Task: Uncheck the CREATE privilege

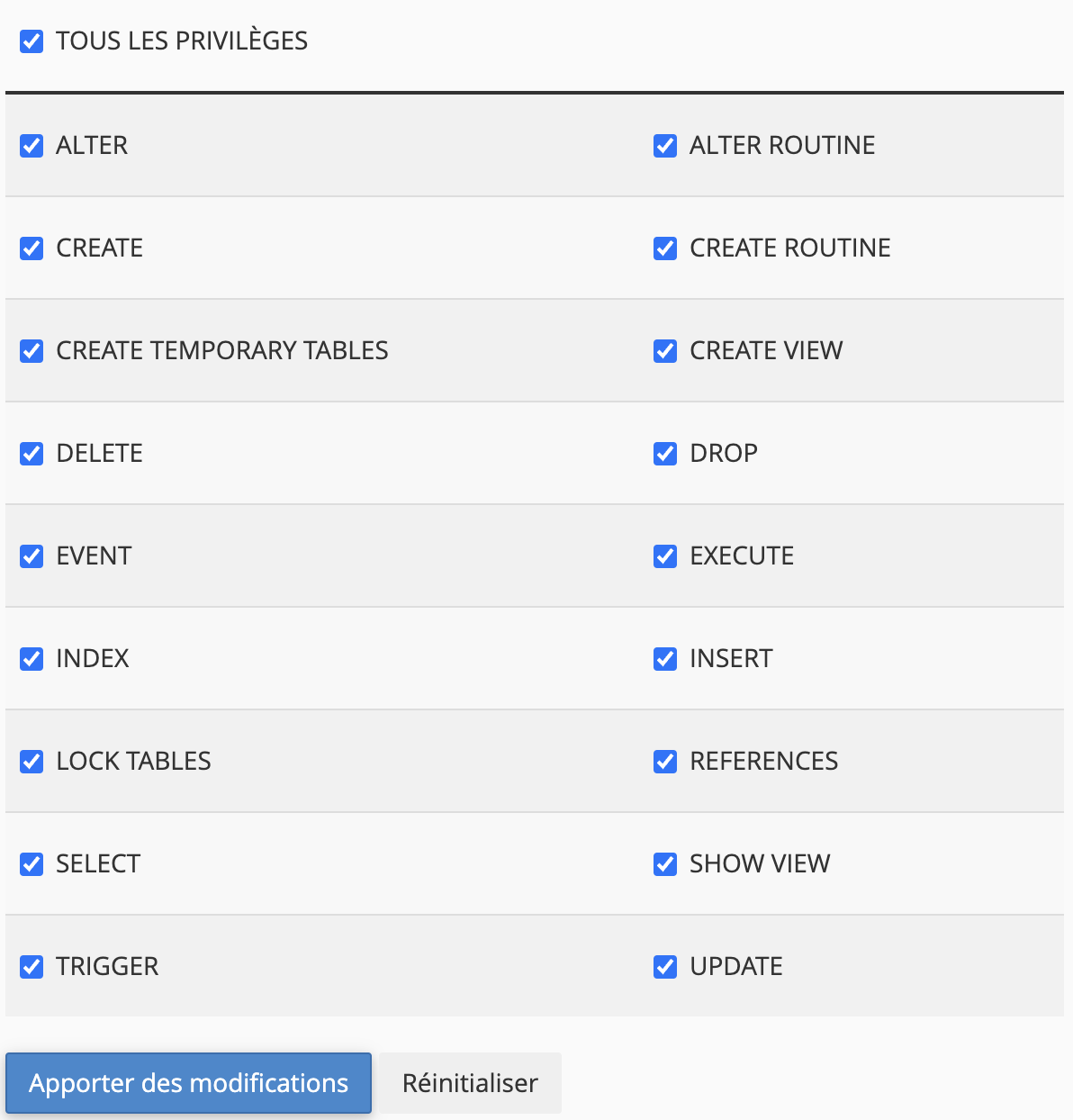Action: click(x=32, y=248)
